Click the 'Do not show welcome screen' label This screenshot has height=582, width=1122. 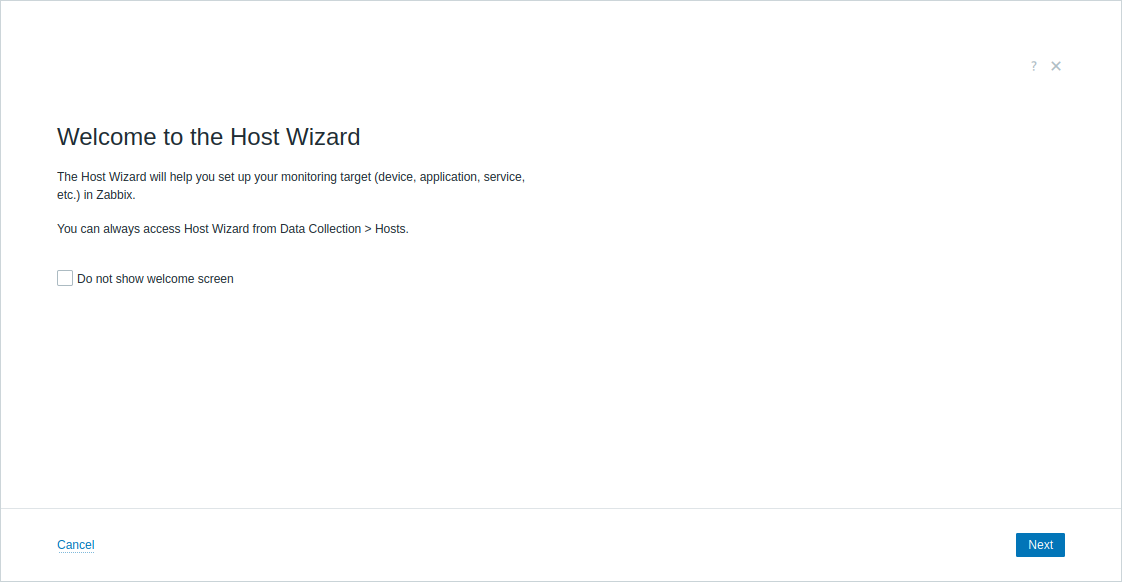tap(155, 279)
